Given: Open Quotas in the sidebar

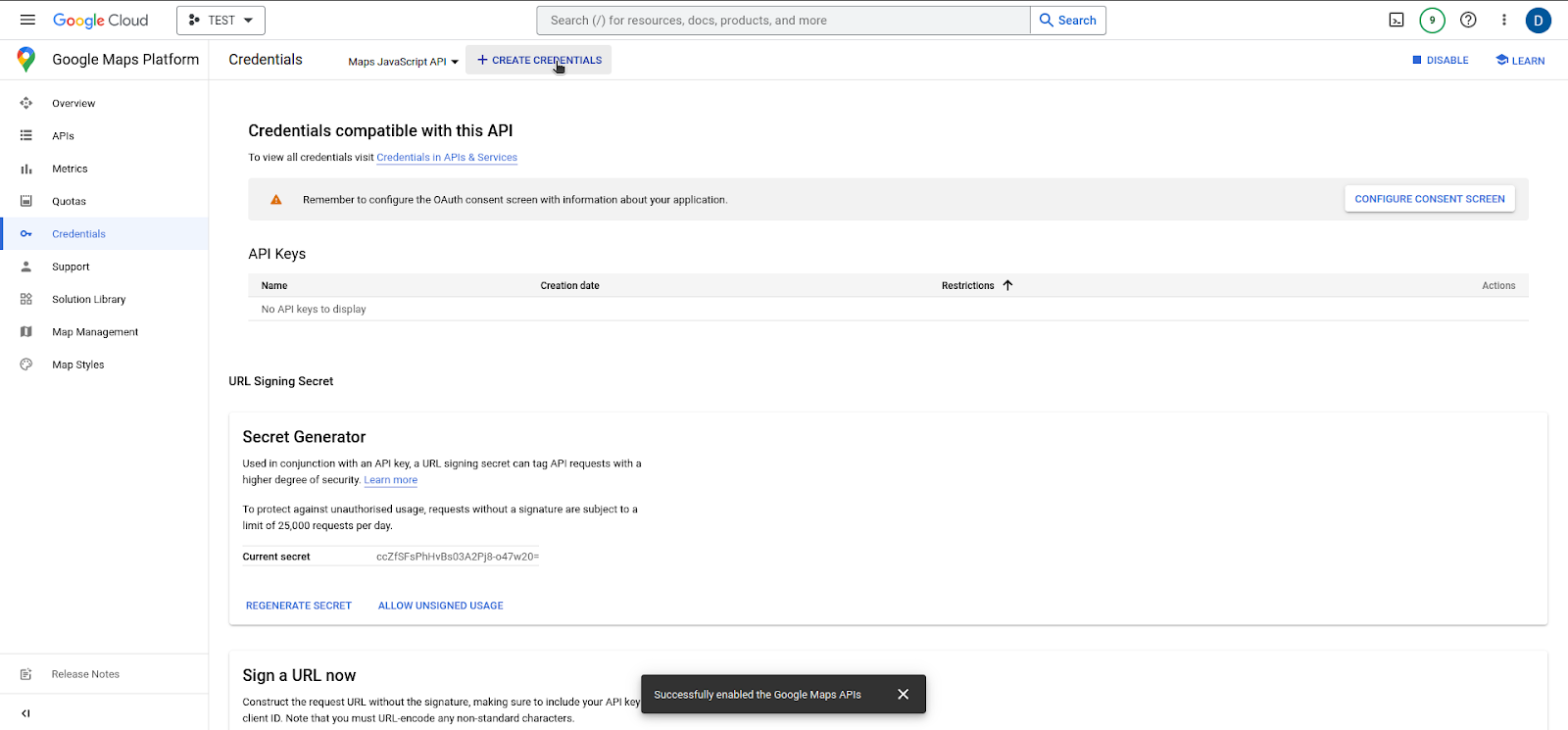Looking at the screenshot, I should [x=69, y=201].
